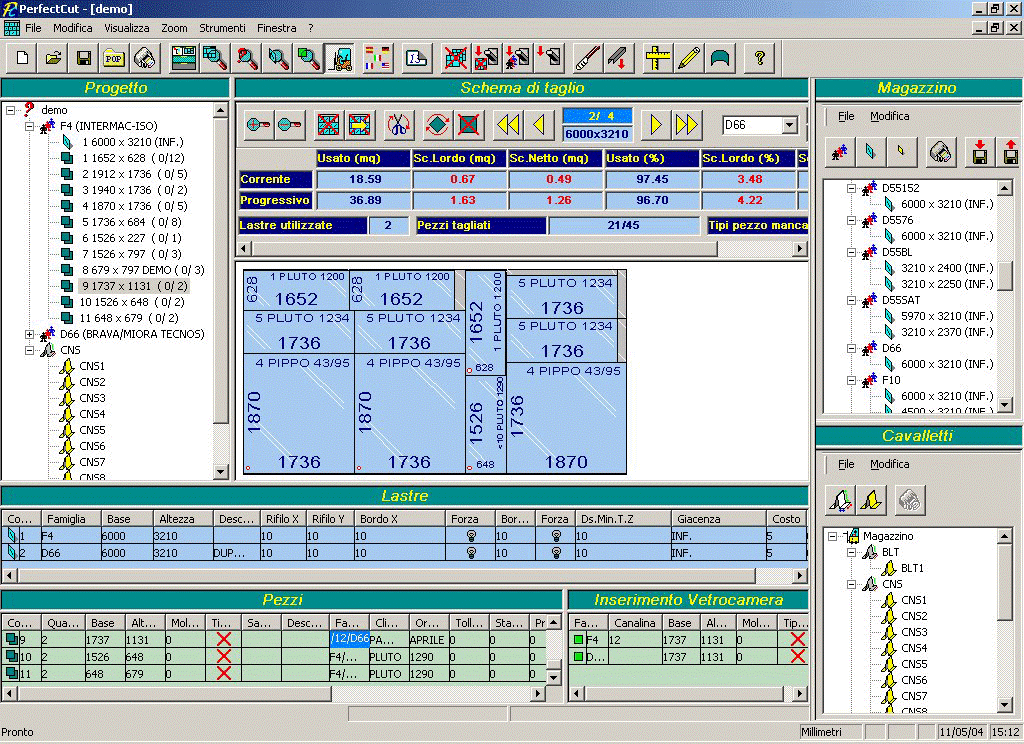This screenshot has width=1024, height=744.
Task: Open File menu in Cavalletti panel
Action: [x=846, y=464]
